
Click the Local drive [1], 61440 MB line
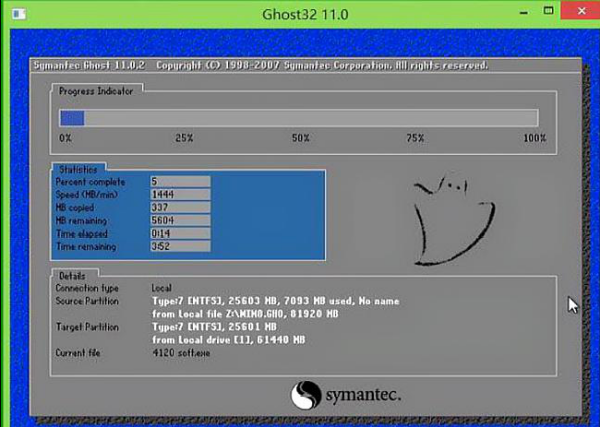pyautogui.click(x=228, y=340)
